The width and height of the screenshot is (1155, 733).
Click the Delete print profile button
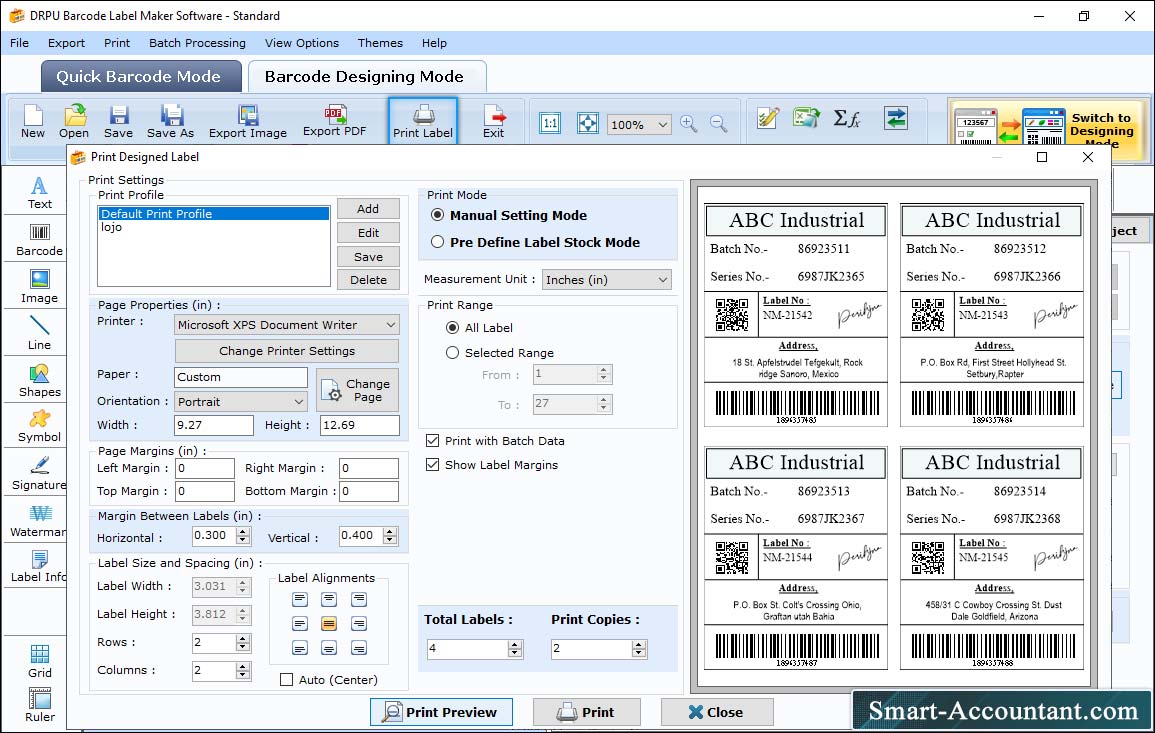(x=368, y=280)
